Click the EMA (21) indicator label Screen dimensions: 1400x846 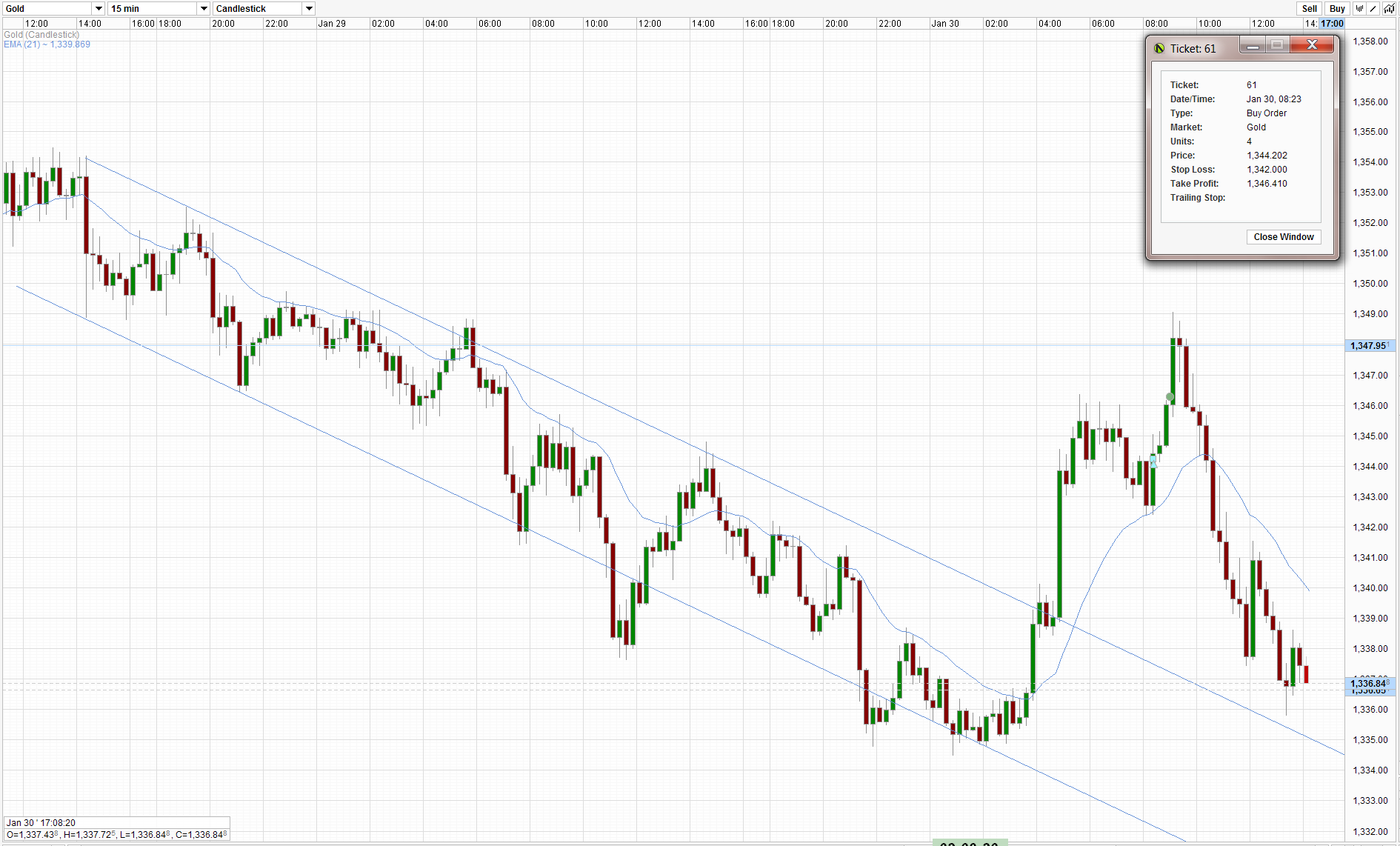pos(47,44)
